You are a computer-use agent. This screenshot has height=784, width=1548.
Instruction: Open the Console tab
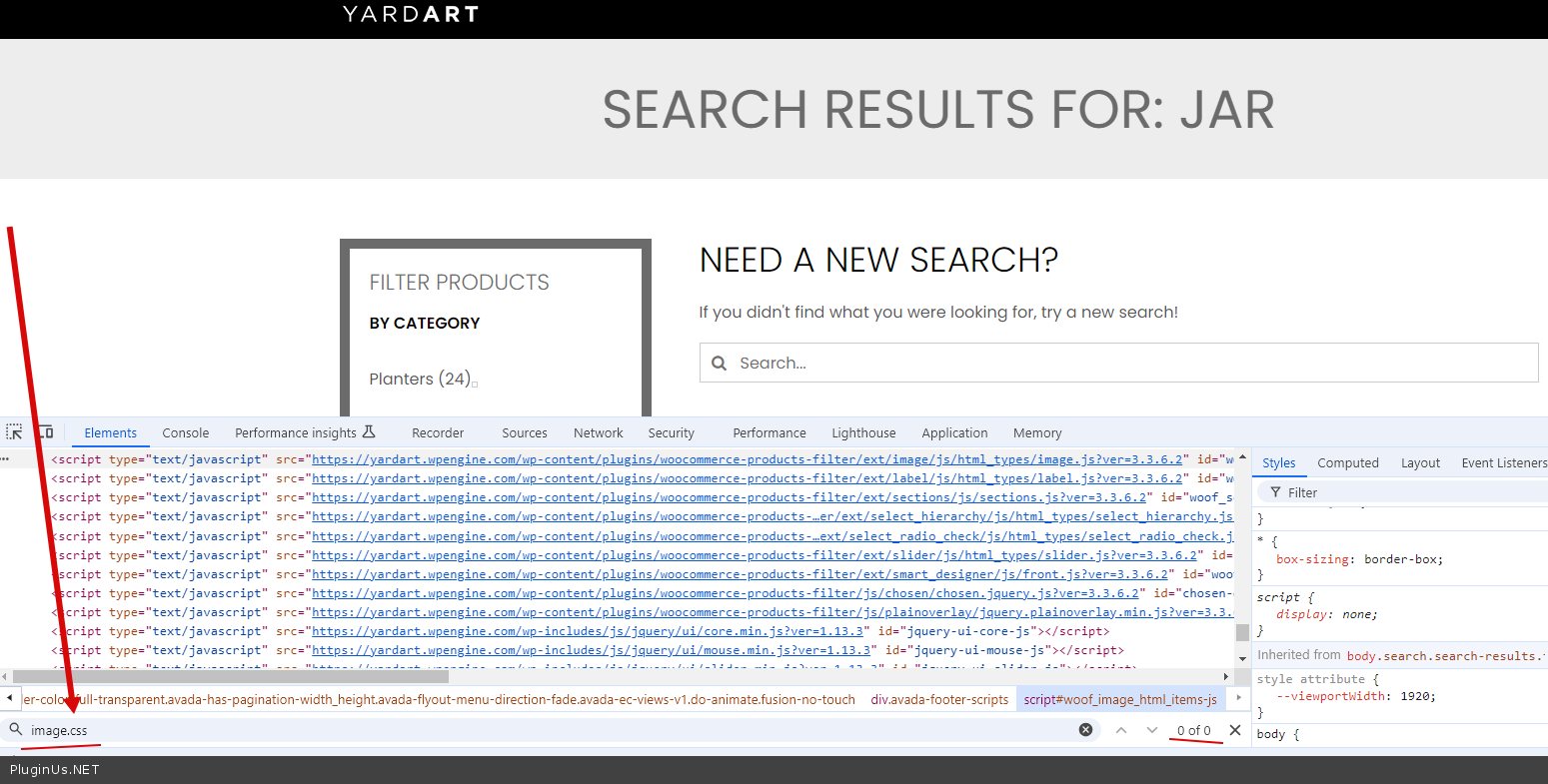coord(186,433)
